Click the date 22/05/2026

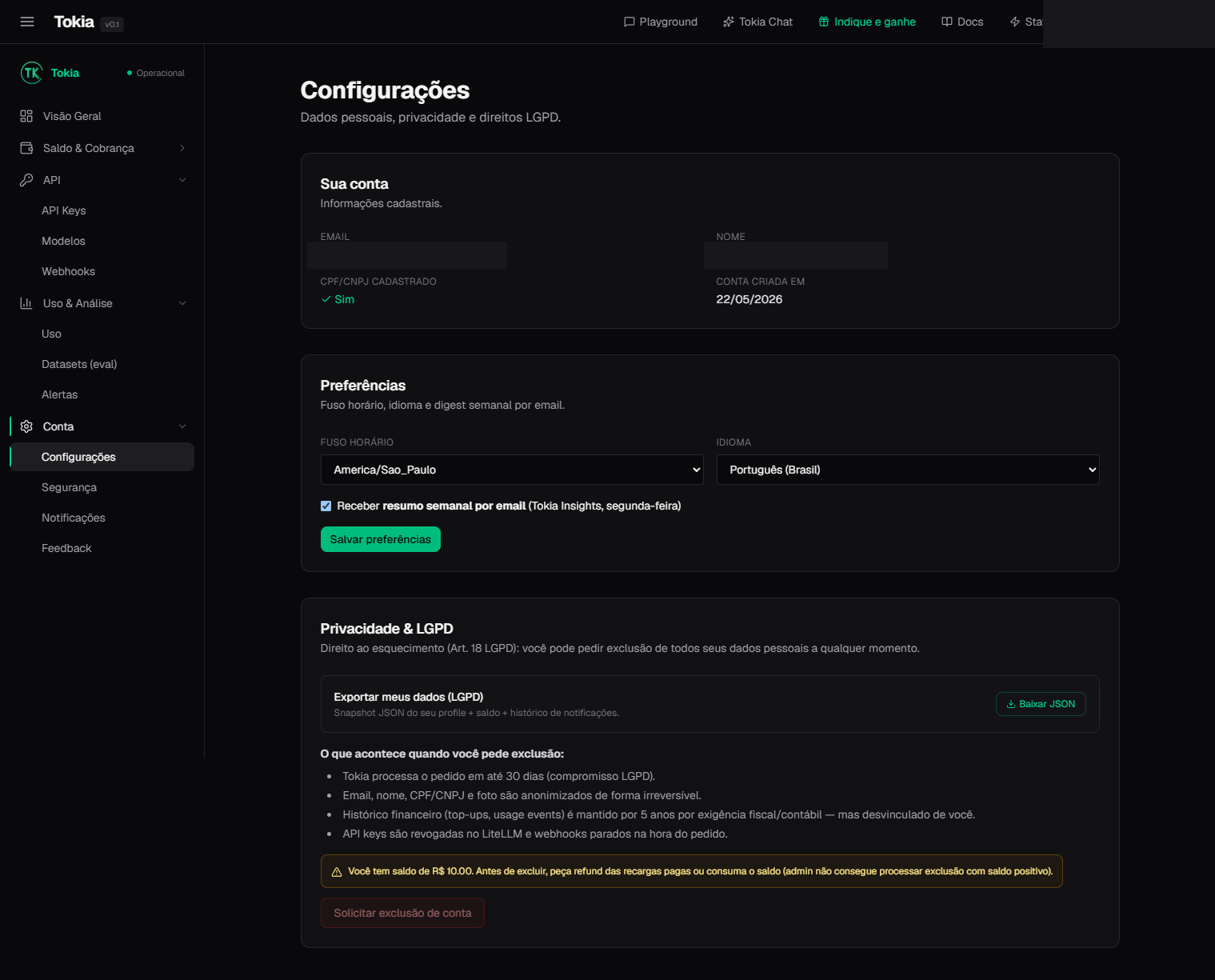tap(749, 299)
